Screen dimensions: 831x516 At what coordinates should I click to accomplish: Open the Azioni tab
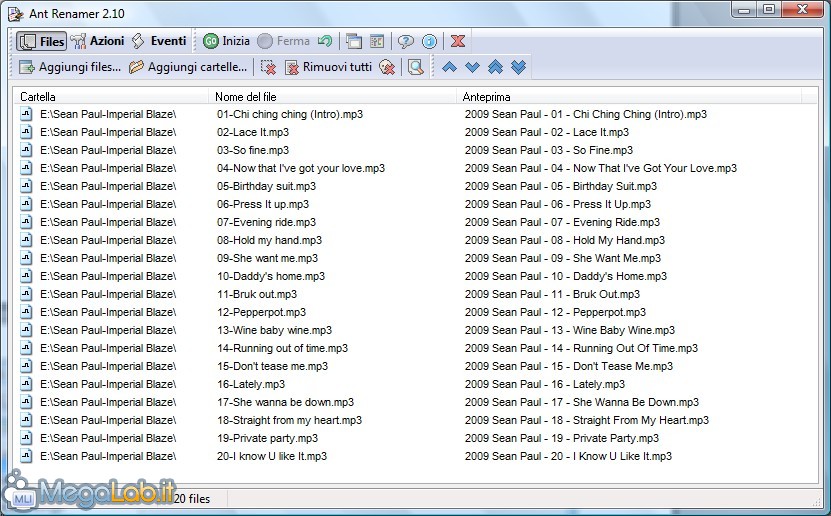pos(97,41)
